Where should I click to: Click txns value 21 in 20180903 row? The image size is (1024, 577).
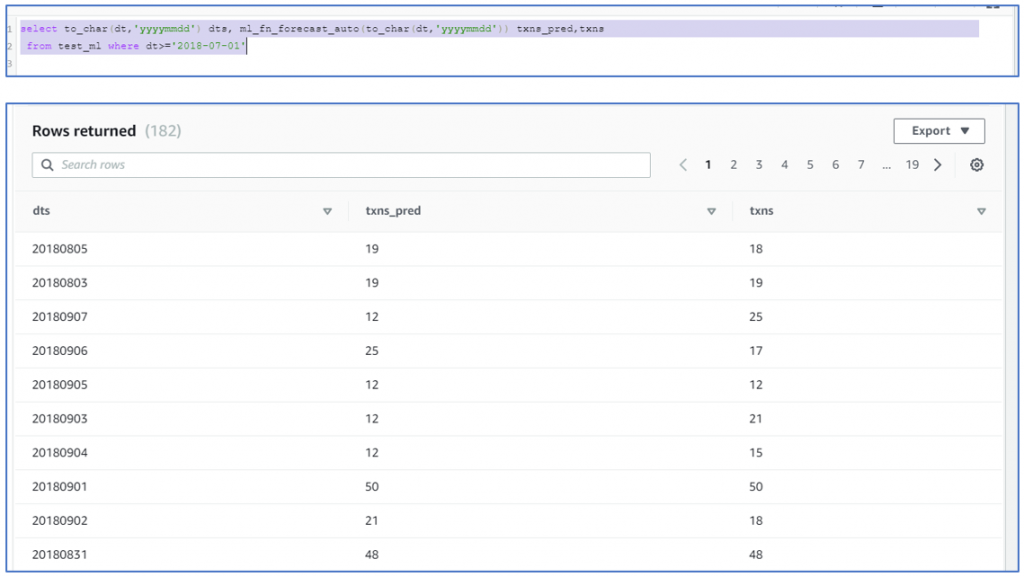point(756,418)
